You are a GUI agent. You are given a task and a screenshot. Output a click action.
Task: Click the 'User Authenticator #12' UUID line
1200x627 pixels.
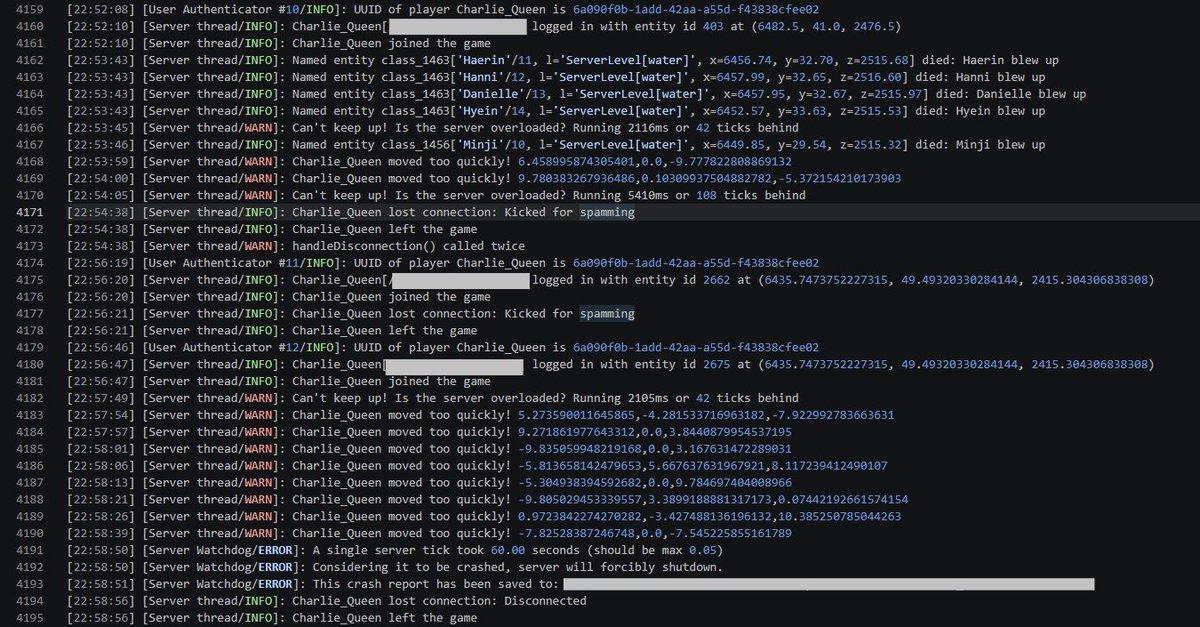443,348
